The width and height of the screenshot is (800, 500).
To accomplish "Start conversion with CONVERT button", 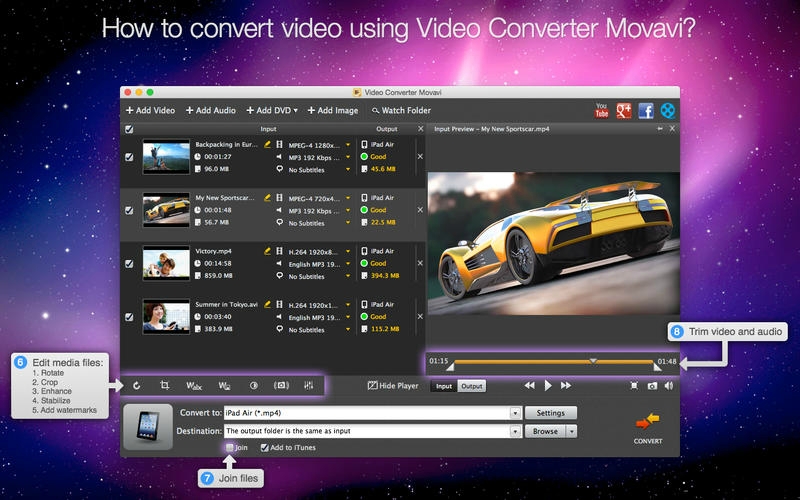I will tap(648, 428).
